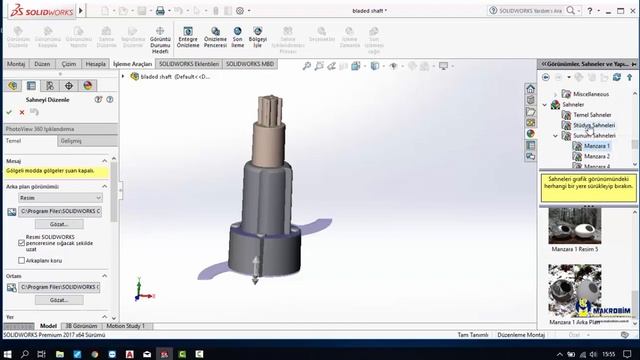The width and height of the screenshot is (640, 360).
Task: Open the Options gear icon
Action: [x=240, y=11]
